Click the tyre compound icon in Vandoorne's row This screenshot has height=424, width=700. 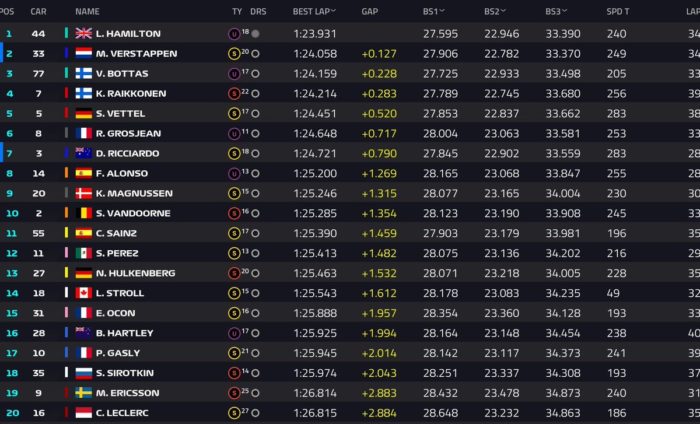coord(234,213)
